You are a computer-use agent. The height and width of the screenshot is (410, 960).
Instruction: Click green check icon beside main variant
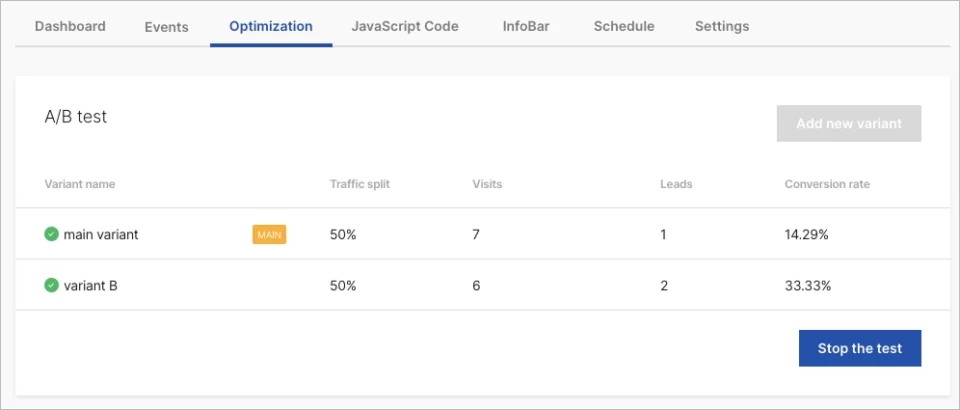click(51, 234)
